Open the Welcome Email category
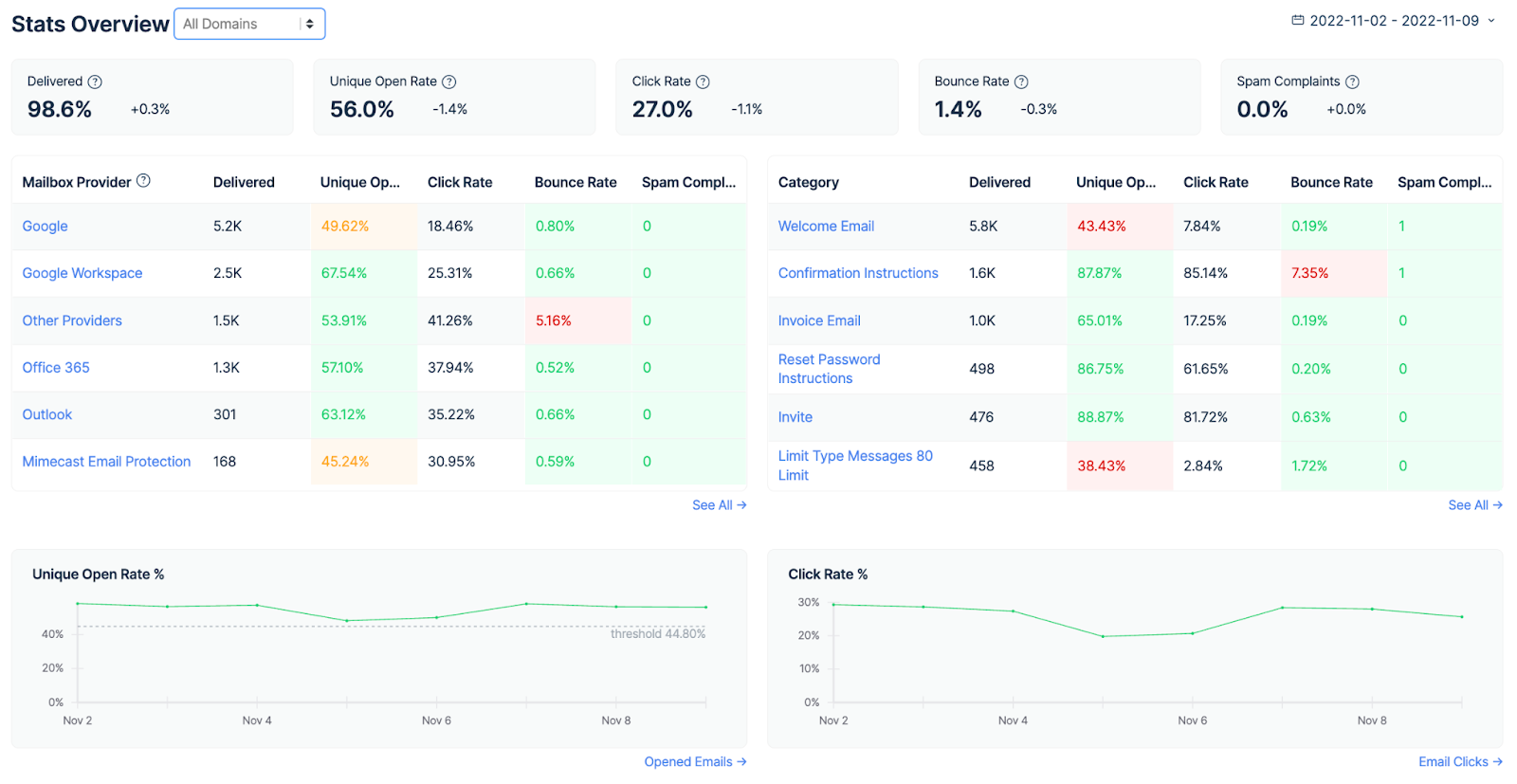This screenshot has width=1517, height=784. click(826, 227)
